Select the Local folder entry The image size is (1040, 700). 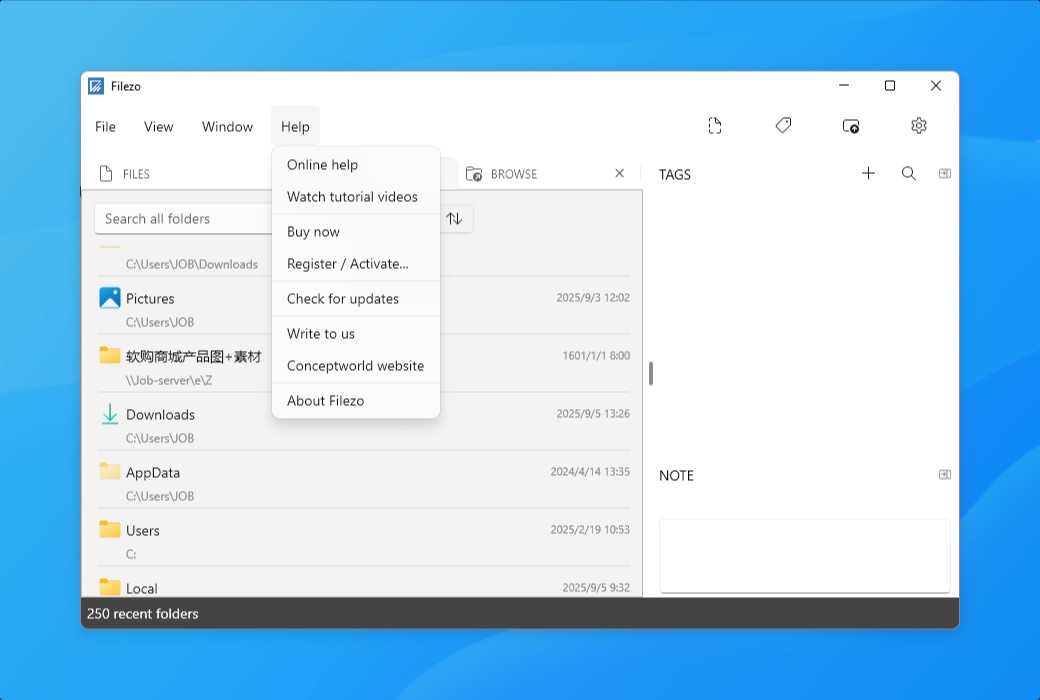pos(364,583)
